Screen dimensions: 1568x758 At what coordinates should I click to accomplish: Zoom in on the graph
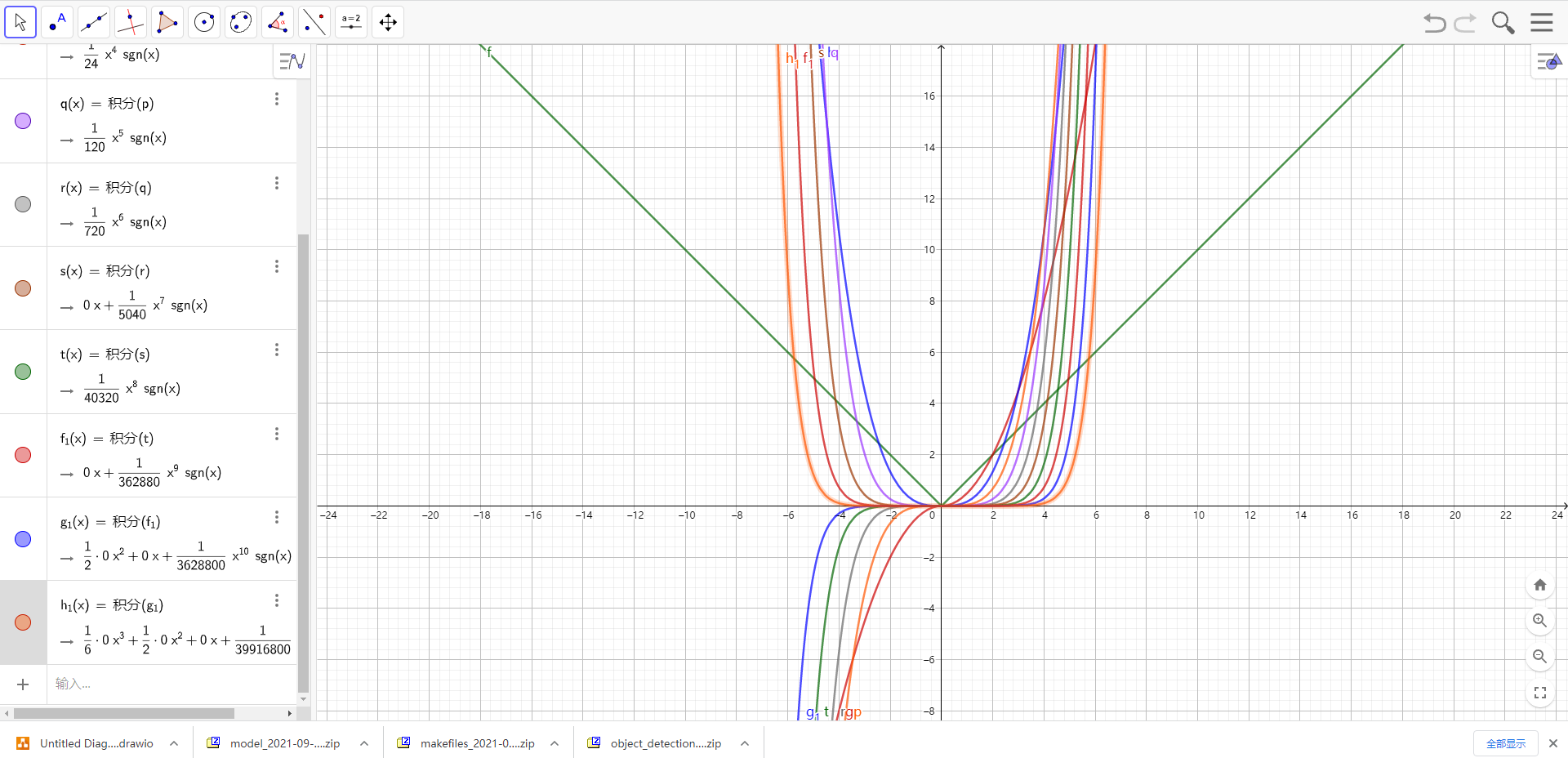(x=1540, y=621)
